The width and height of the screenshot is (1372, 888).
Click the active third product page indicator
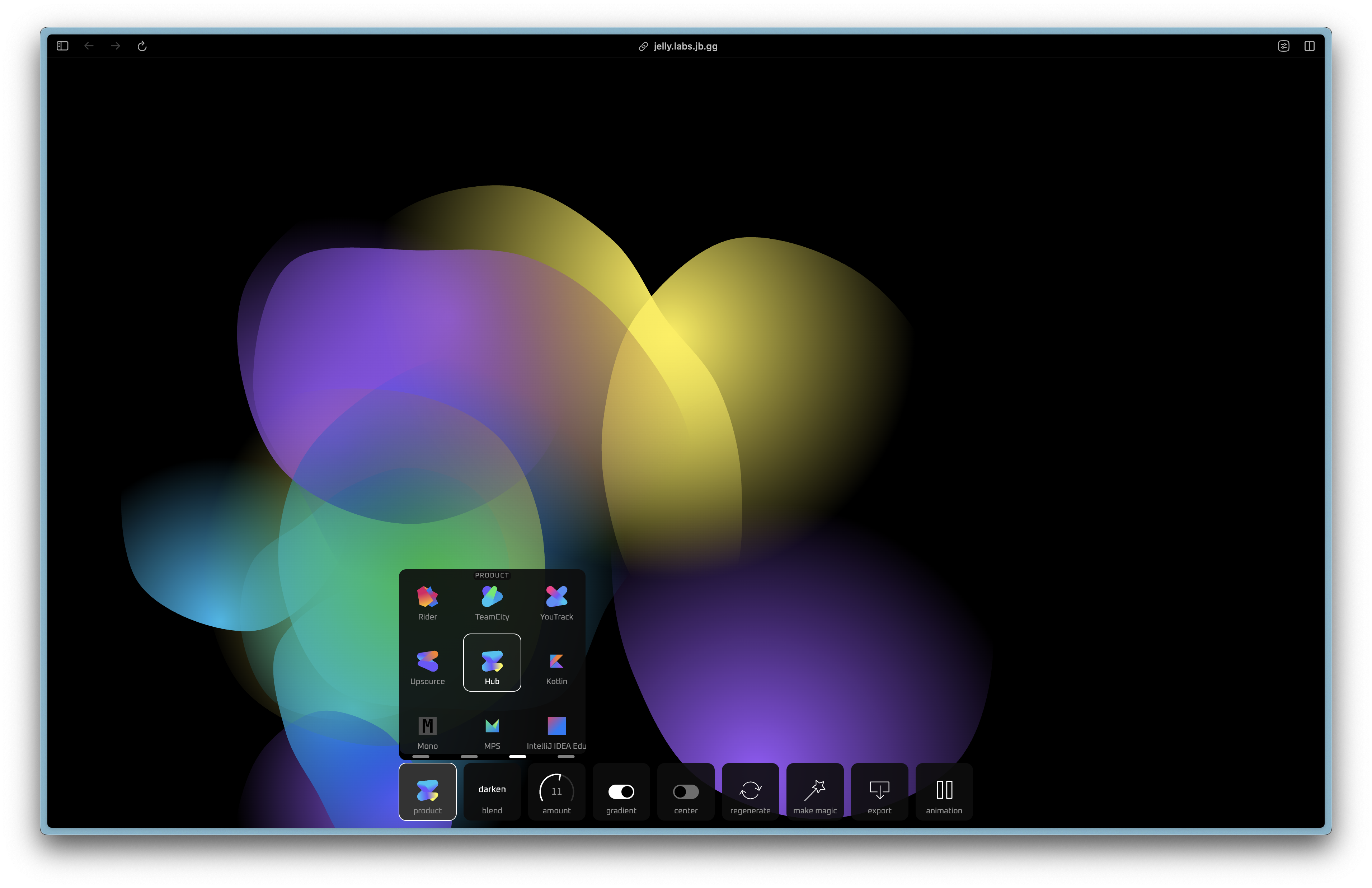pyautogui.click(x=517, y=756)
